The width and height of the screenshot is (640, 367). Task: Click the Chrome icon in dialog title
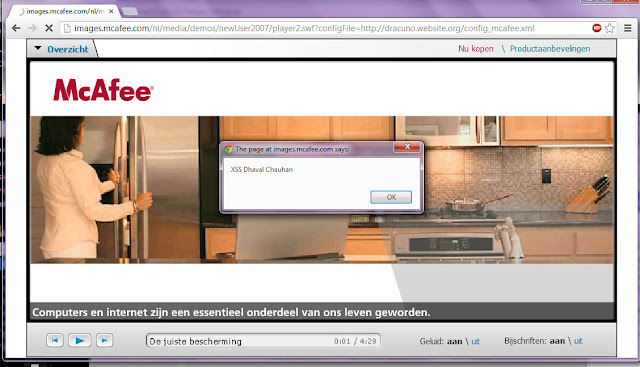228,149
